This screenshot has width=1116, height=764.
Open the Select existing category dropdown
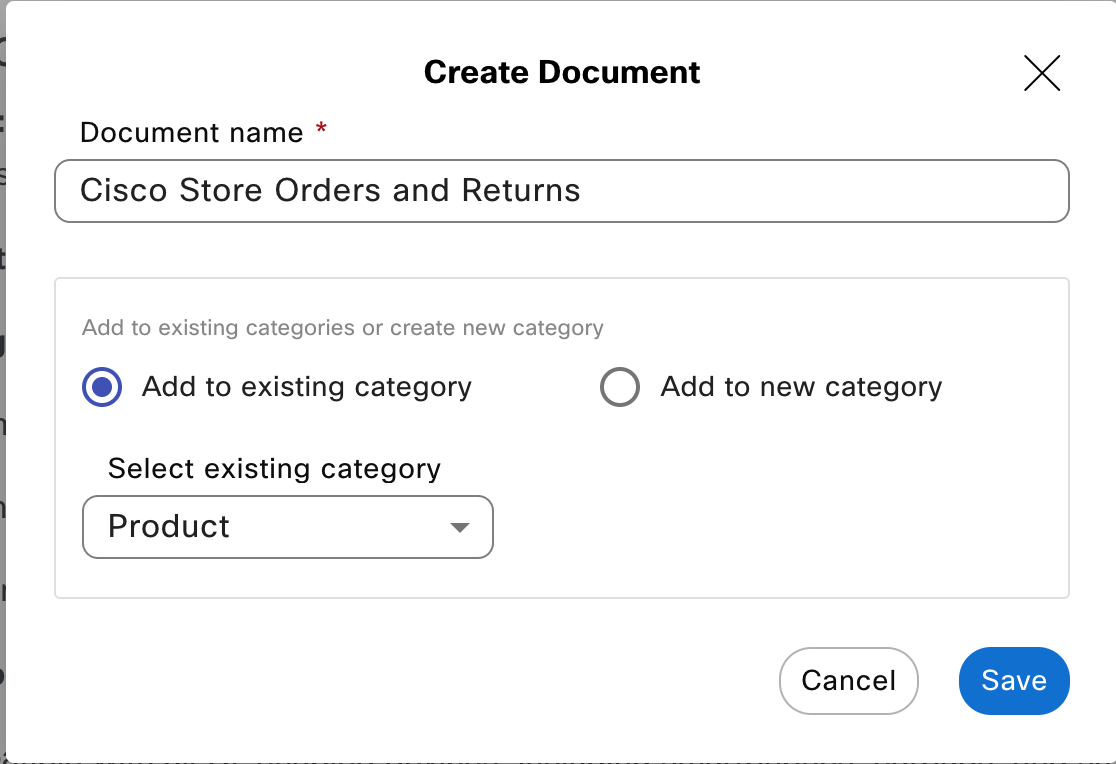point(287,527)
